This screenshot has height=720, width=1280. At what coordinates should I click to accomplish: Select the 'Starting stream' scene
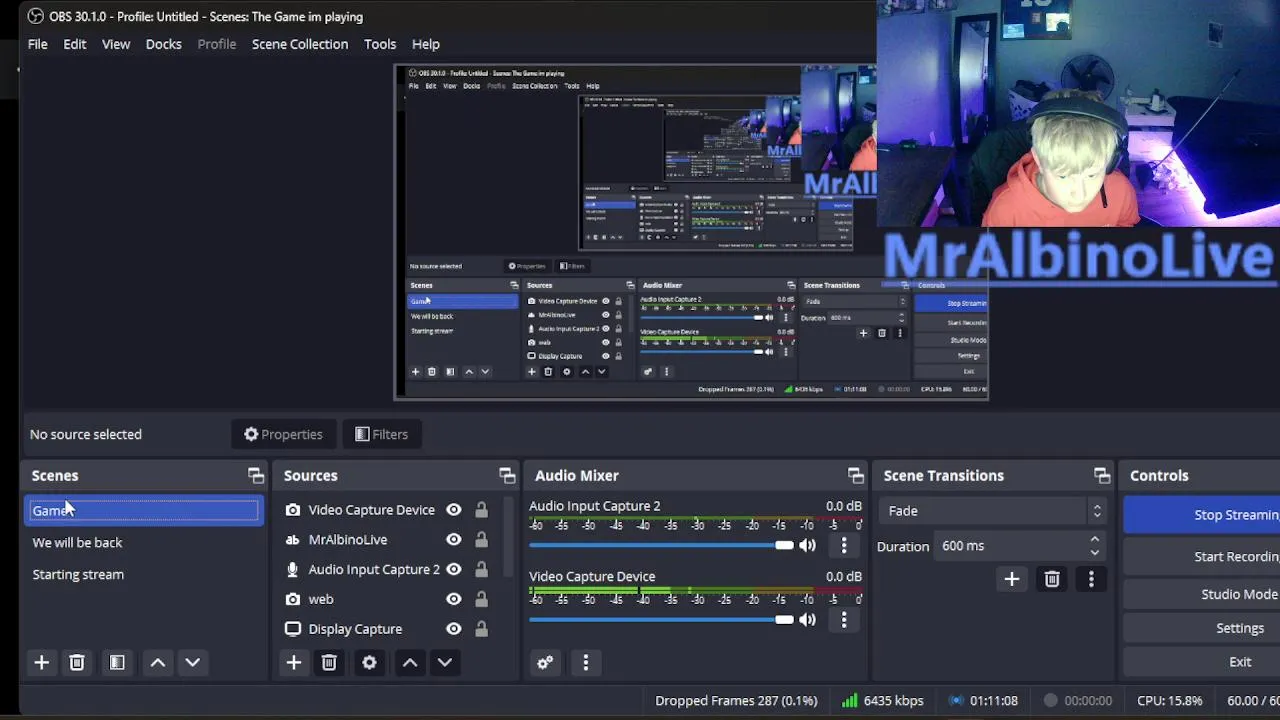pyautogui.click(x=145, y=574)
